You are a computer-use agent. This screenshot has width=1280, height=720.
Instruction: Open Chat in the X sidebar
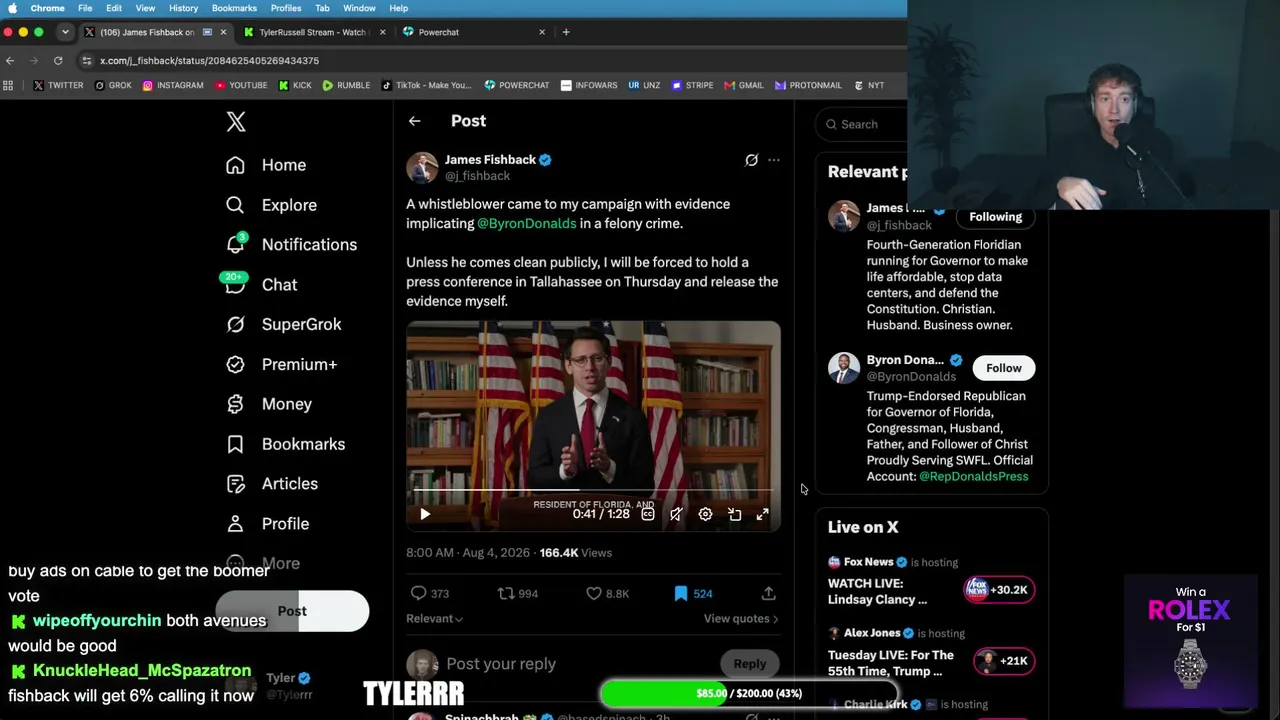point(262,285)
